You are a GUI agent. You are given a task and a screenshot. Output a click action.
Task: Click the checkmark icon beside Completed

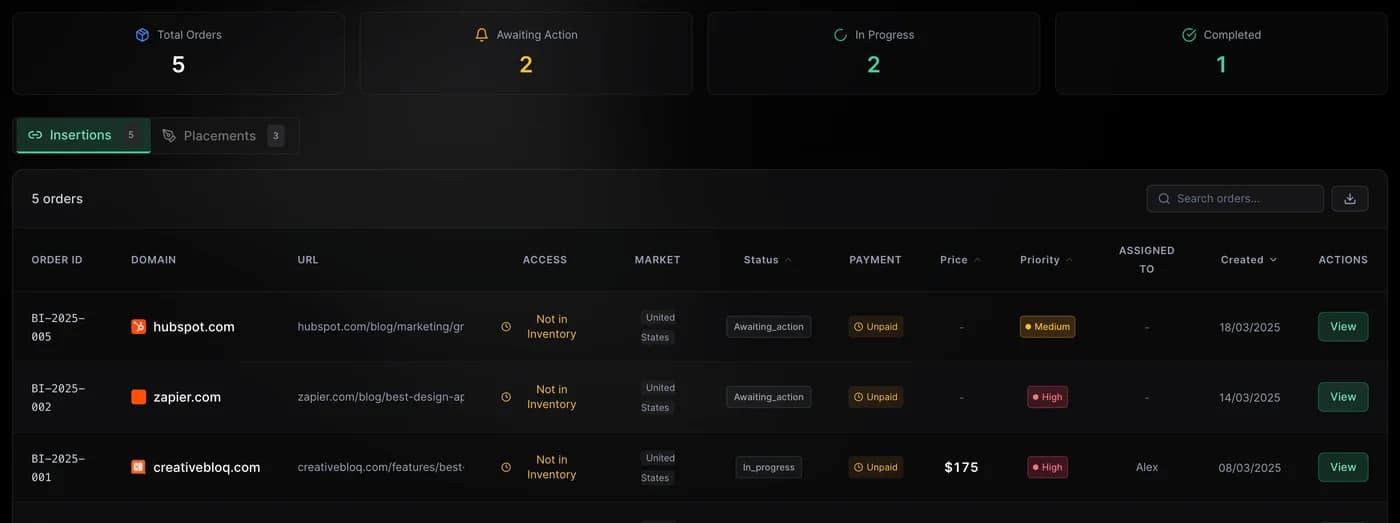[x=1189, y=35]
